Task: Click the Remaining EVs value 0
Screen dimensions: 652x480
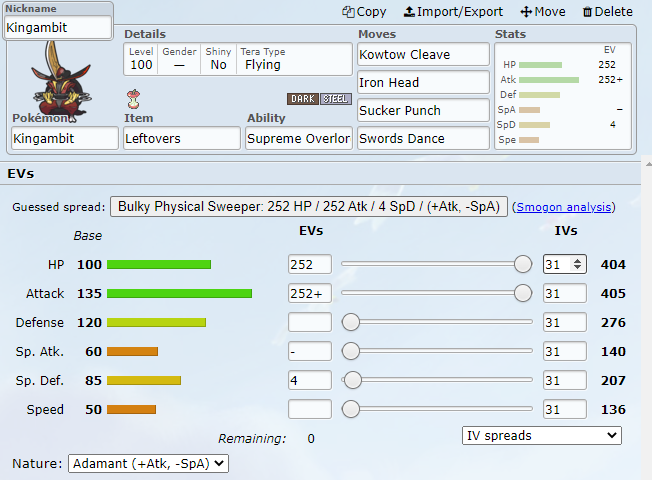Action: [x=311, y=439]
